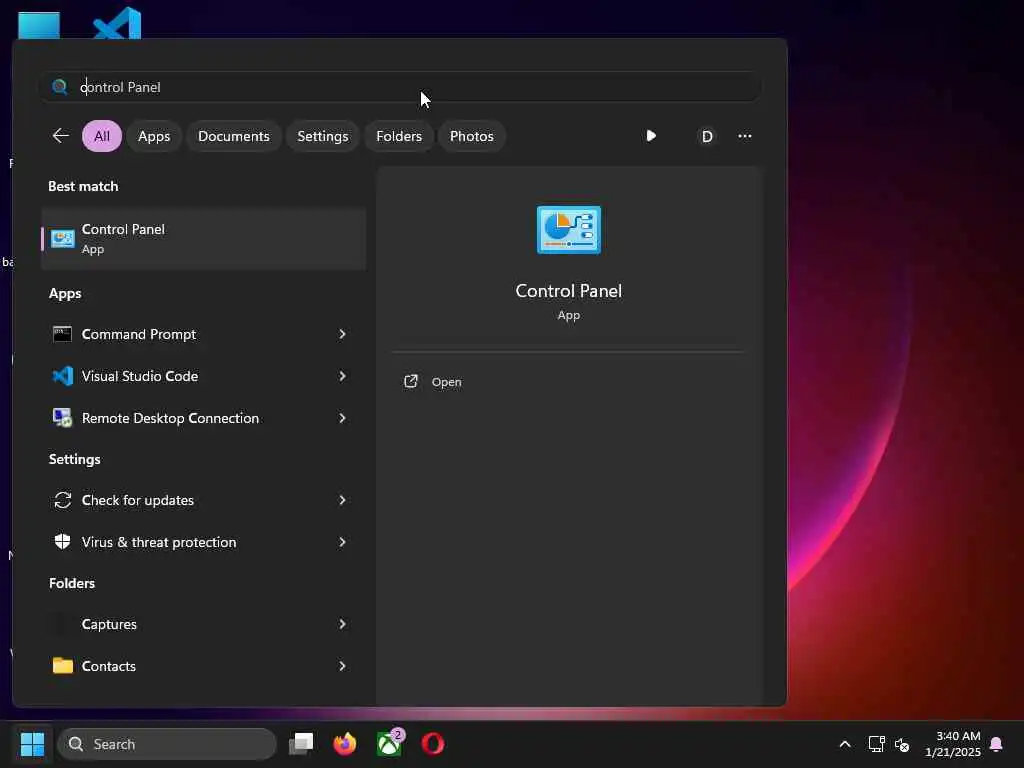The width and height of the screenshot is (1024, 768).
Task: Click the Control Panel icon in Best match
Action: coord(63,239)
